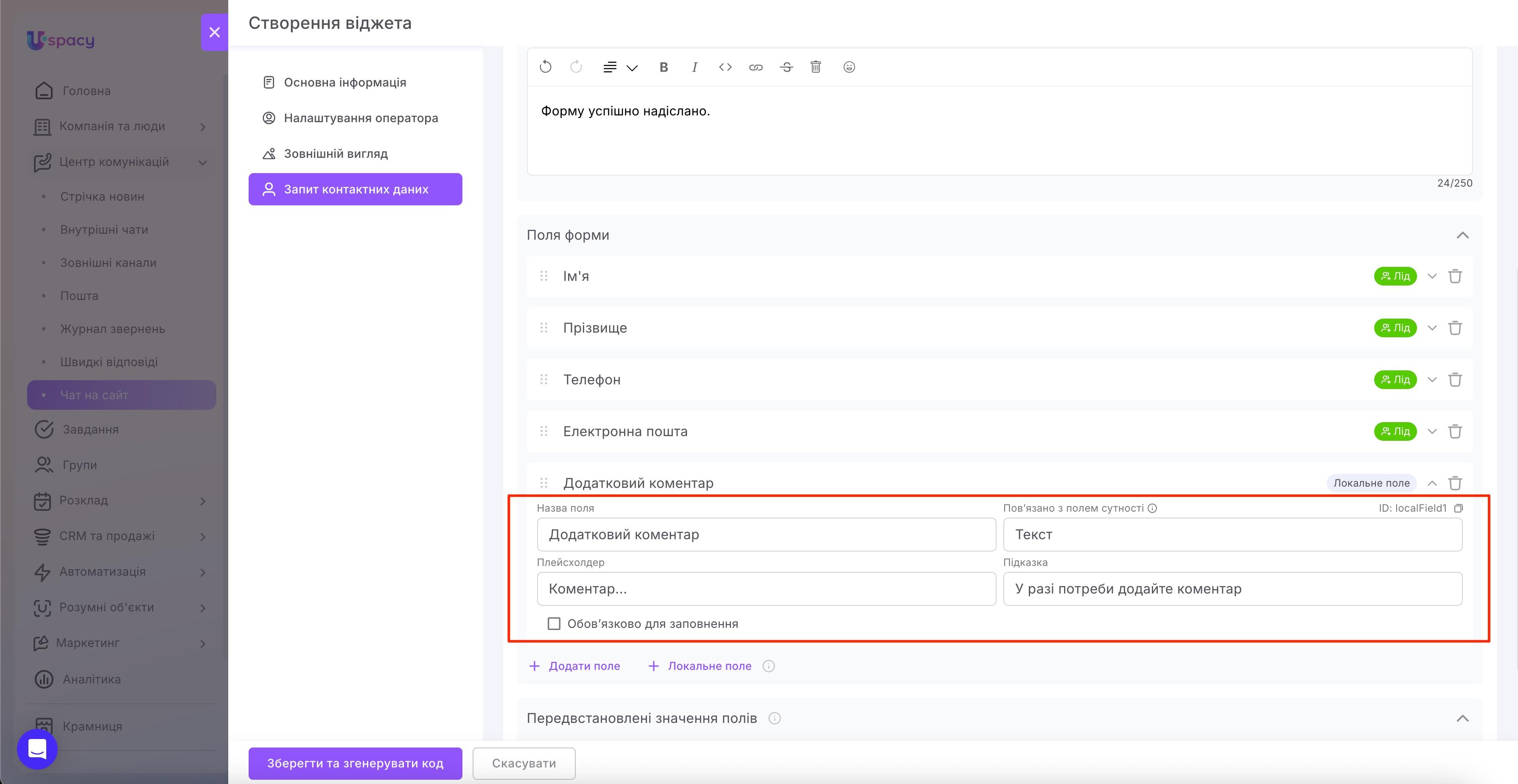
Task: Expand the CRM та продажі submenu arrow
Action: (203, 536)
